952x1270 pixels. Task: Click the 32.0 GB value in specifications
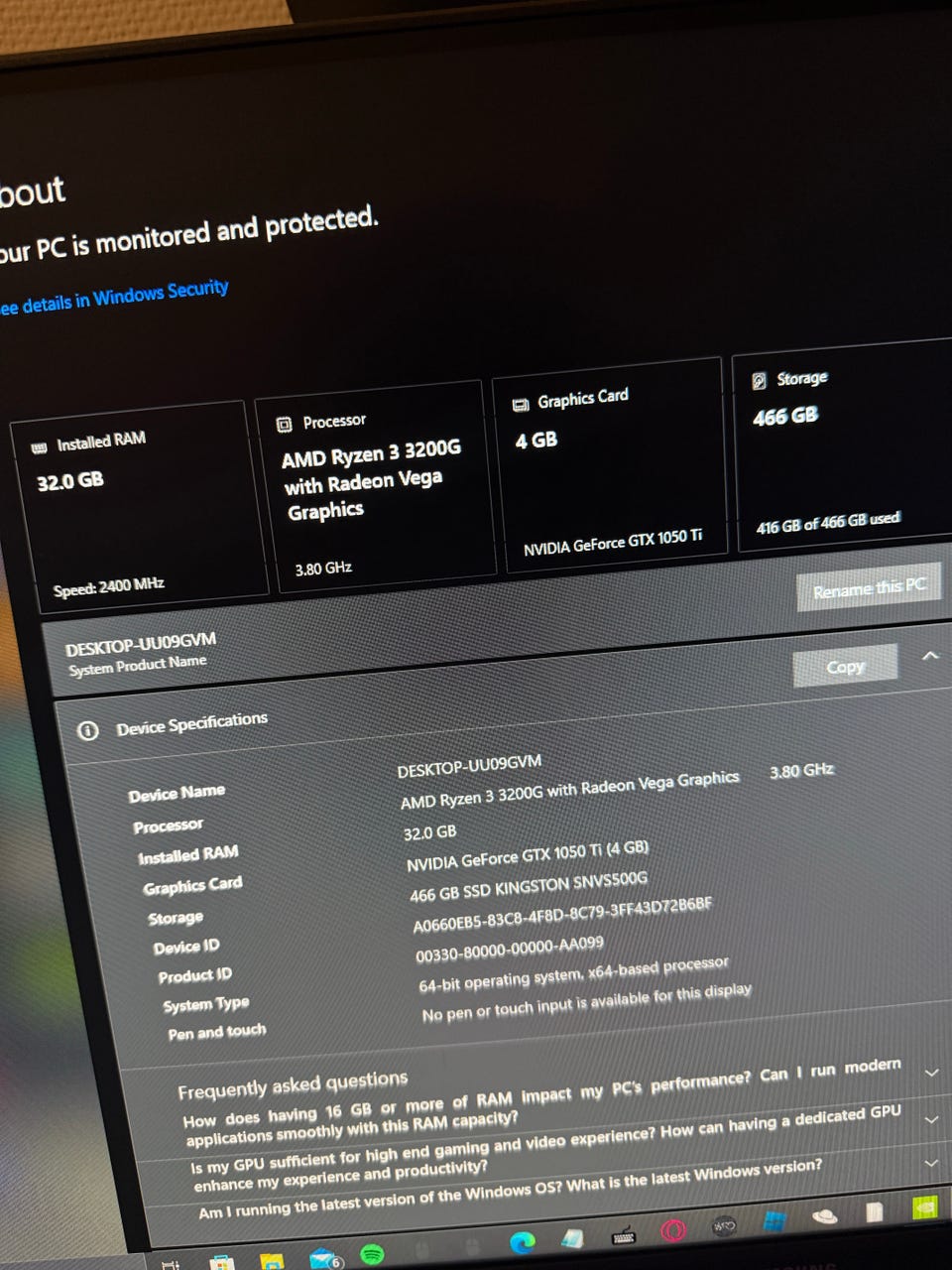tap(429, 832)
